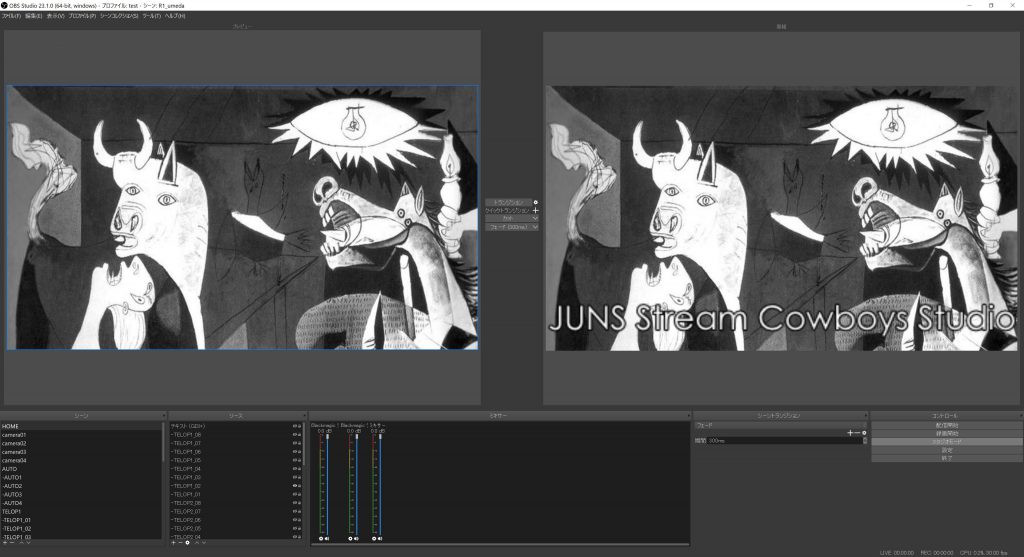Open the ファイル(F) menu
The height and width of the screenshot is (557, 1024).
tap(11, 16)
